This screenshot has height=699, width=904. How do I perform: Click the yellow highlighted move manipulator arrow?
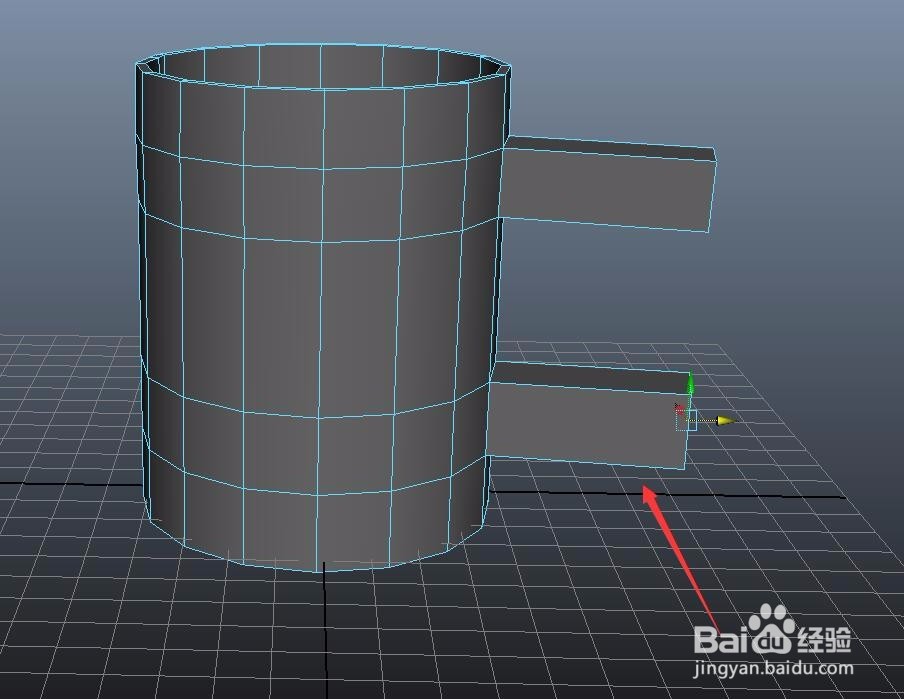coord(726,420)
